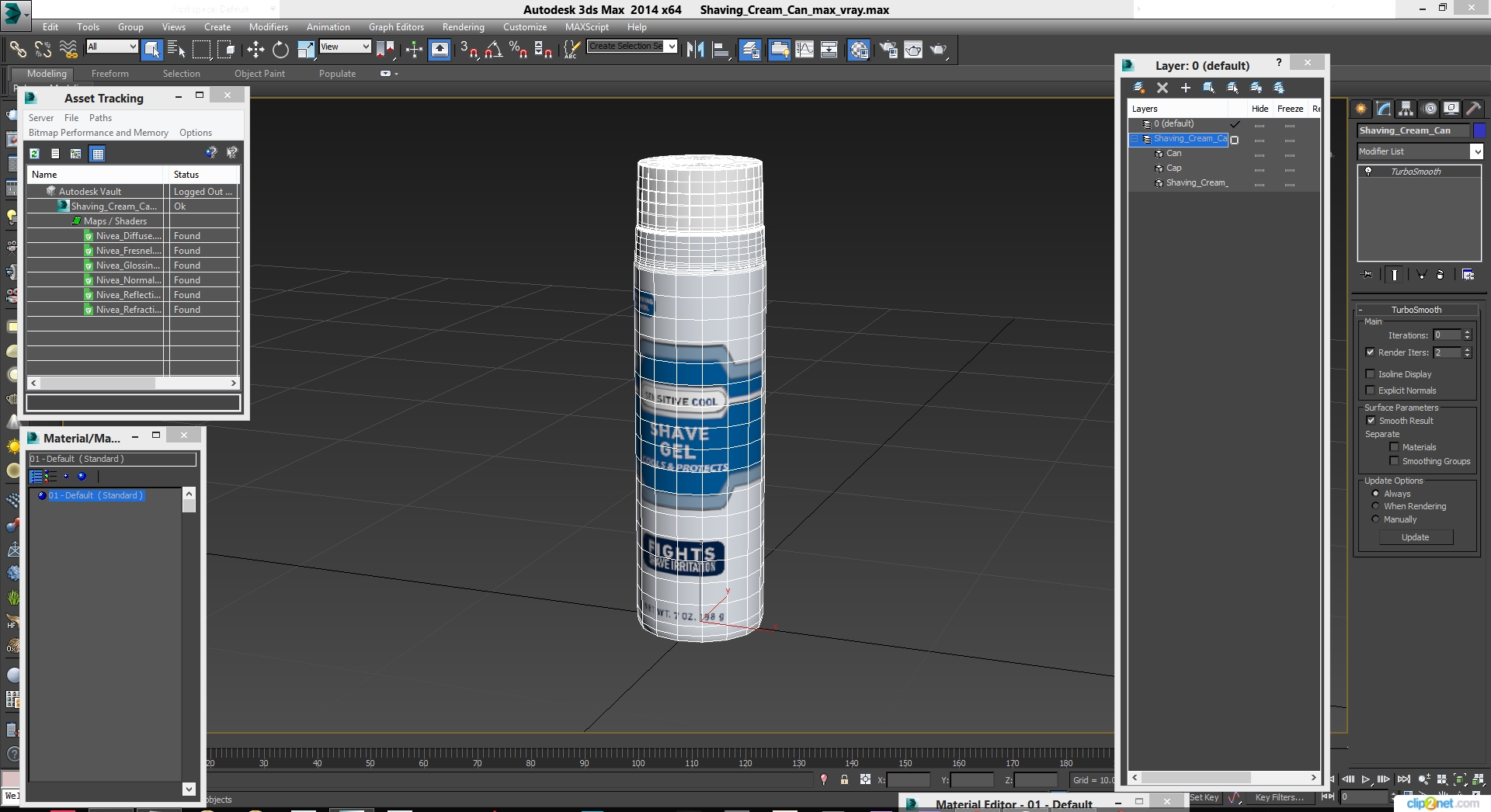Toggle Window/Crossing selection mode

[226, 50]
